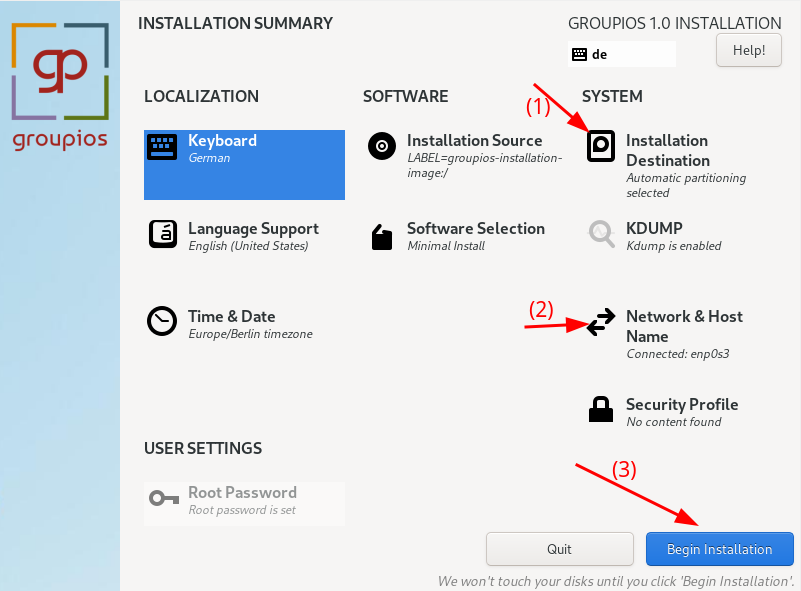The height and width of the screenshot is (591, 801).
Task: Click the Installation Source disc icon
Action: (x=381, y=146)
